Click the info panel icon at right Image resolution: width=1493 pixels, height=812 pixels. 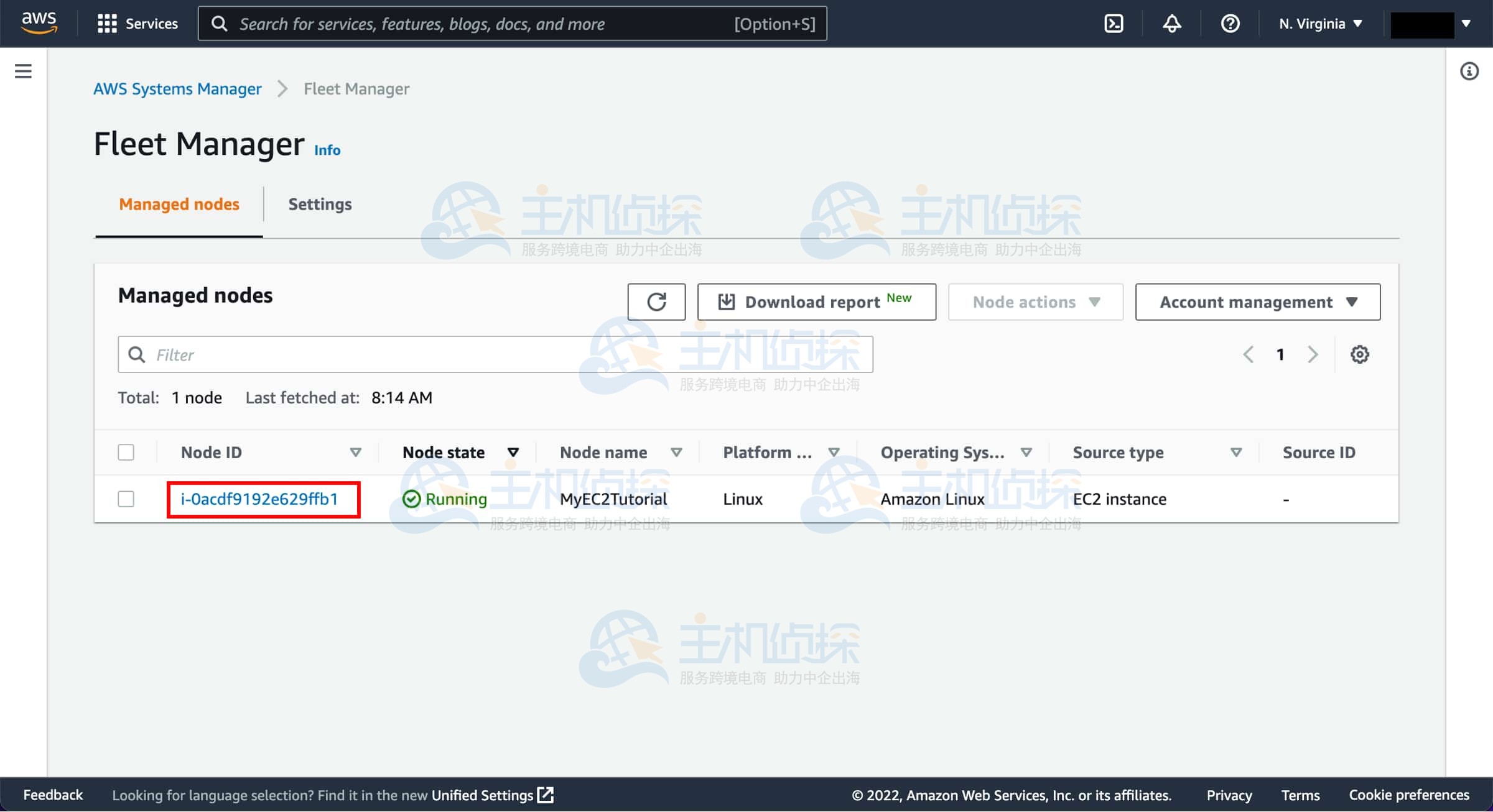[1469, 71]
